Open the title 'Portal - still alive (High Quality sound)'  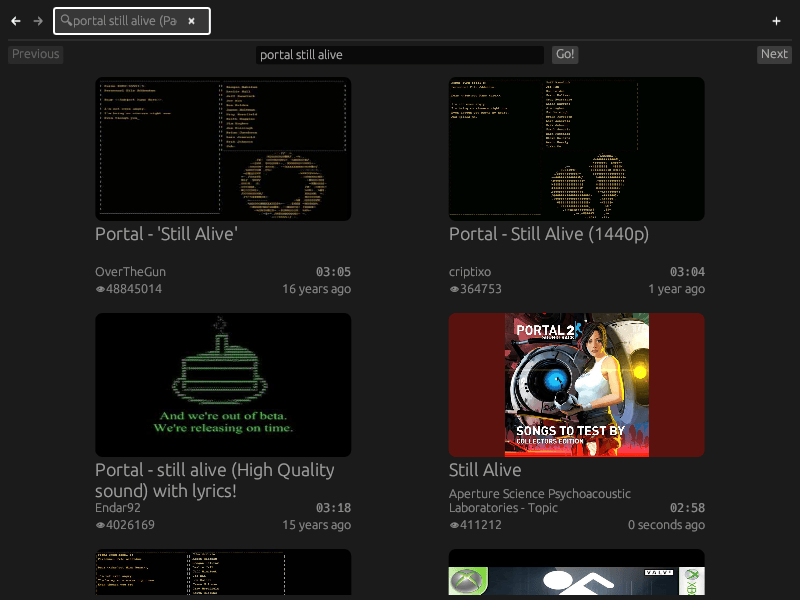[215, 480]
